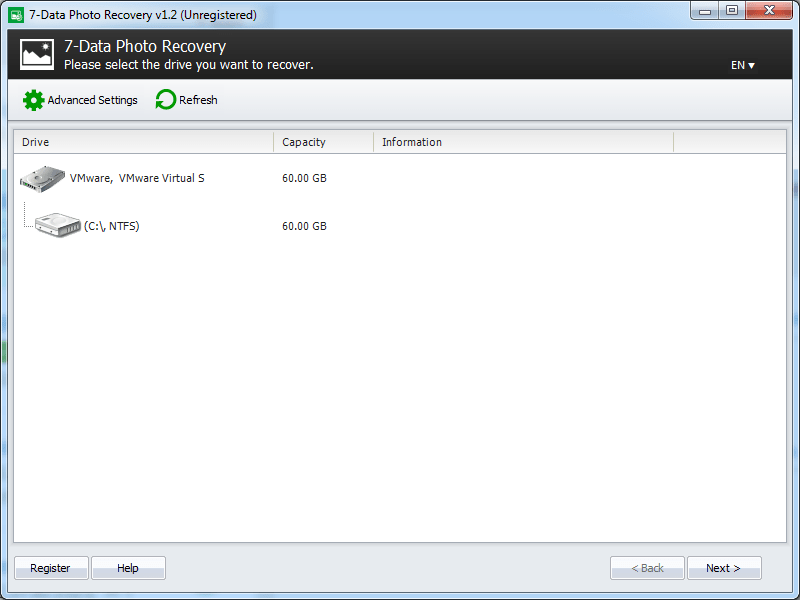Screen dimensions: 800x600
Task: Open Help
Action: point(128,567)
